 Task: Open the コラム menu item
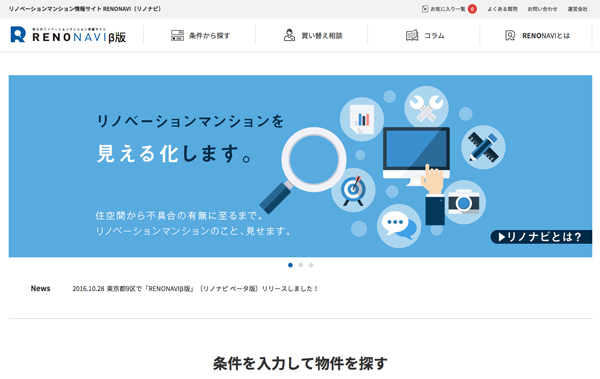point(425,36)
